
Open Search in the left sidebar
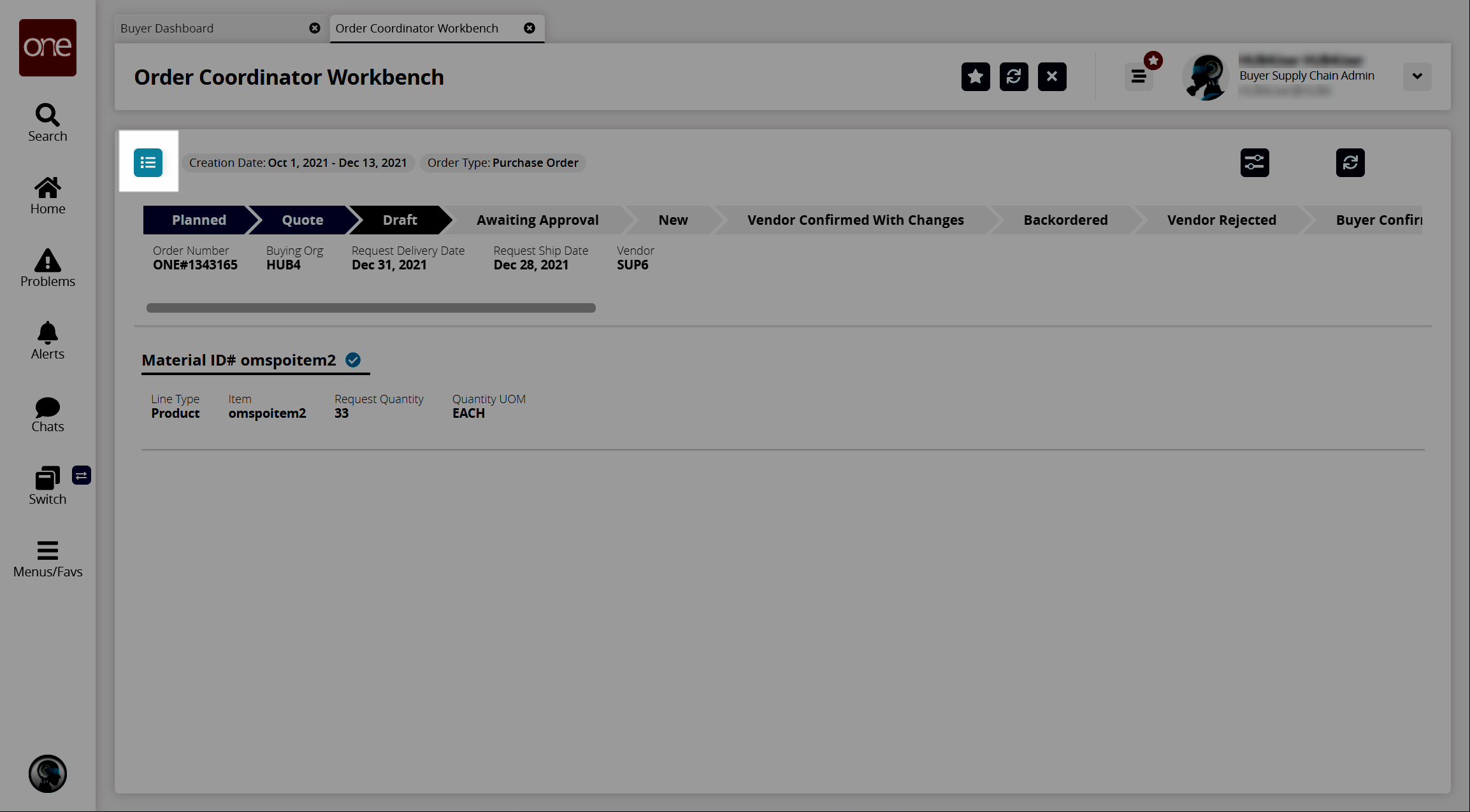click(48, 123)
